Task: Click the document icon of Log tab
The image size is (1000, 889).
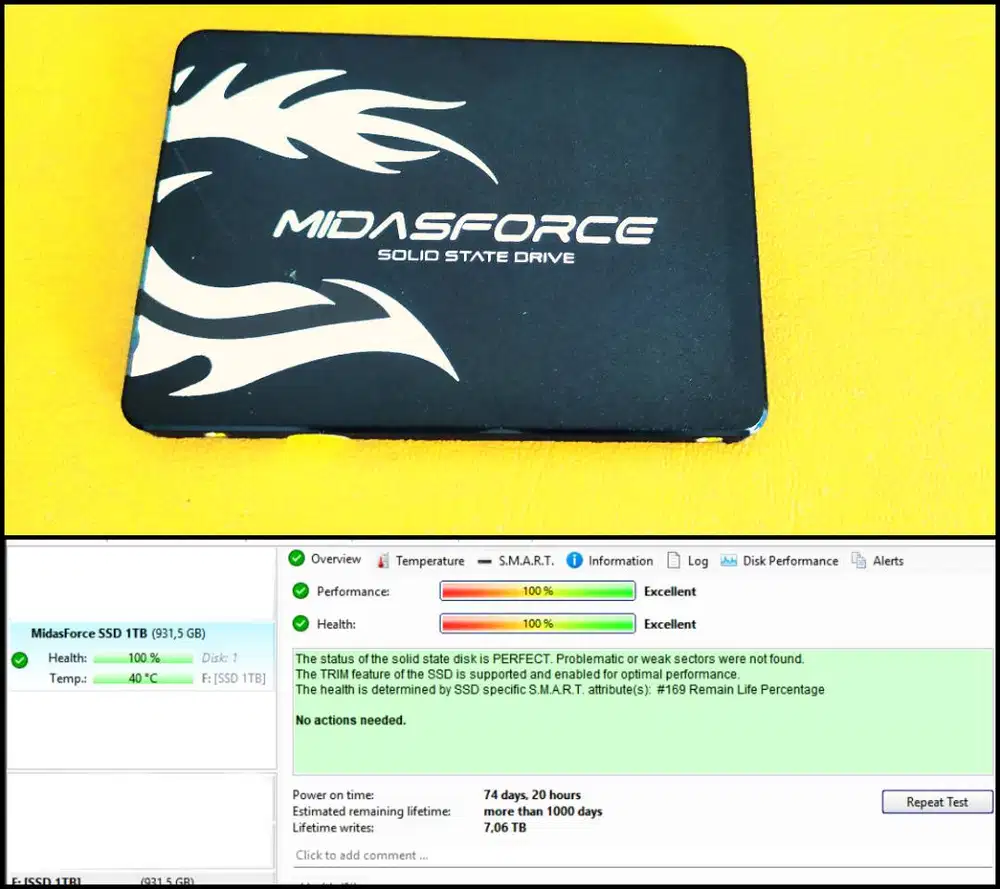Action: [673, 560]
